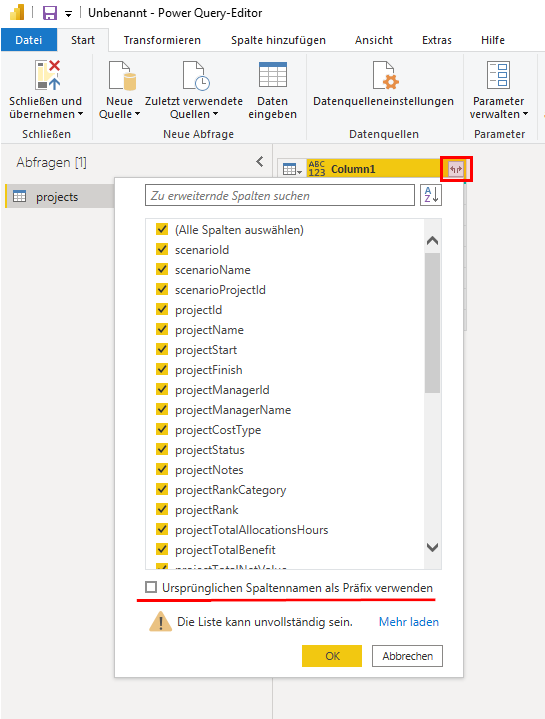Open Parameter verwalten dropdown arrow

click(x=525, y=114)
